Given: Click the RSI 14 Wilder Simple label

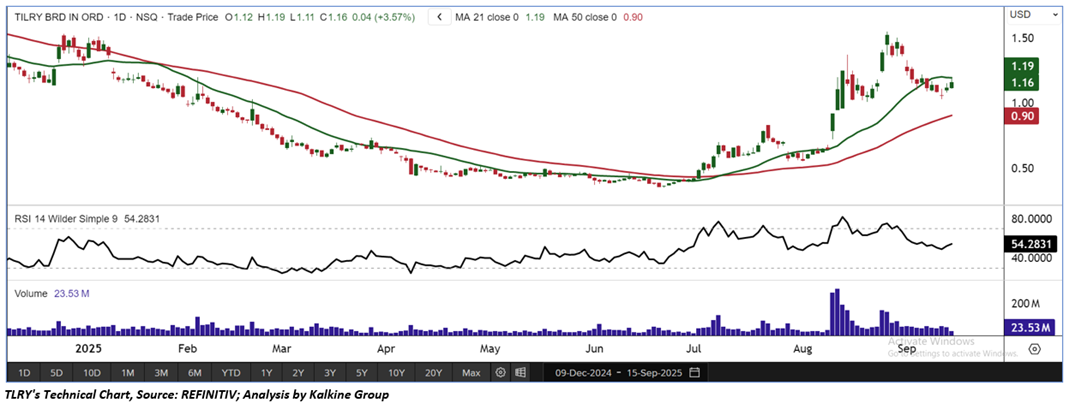Looking at the screenshot, I should coord(66,219).
